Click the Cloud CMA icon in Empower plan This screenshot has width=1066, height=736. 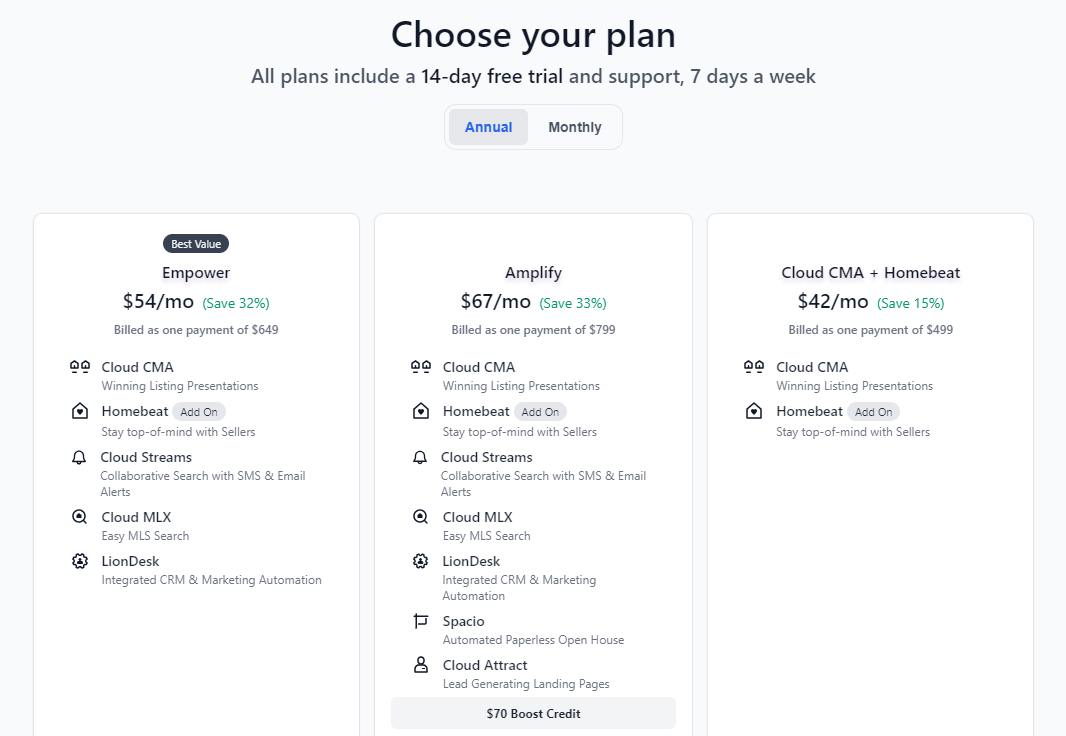[80, 369]
